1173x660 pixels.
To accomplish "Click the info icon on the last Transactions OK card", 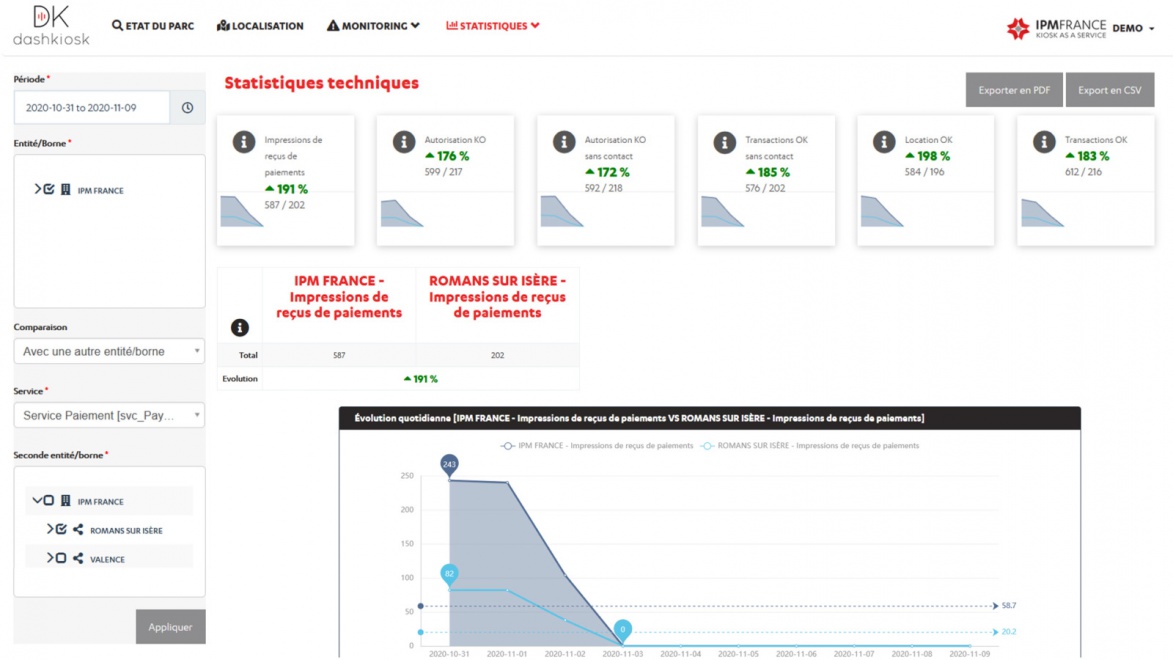I will (x=1044, y=141).
